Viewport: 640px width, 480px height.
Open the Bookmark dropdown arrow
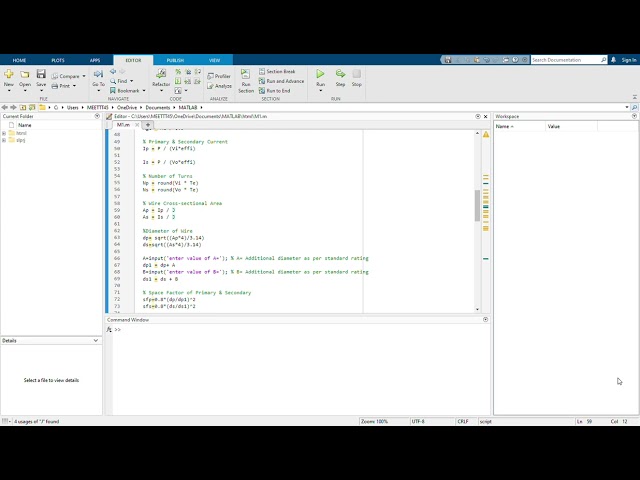(144, 91)
